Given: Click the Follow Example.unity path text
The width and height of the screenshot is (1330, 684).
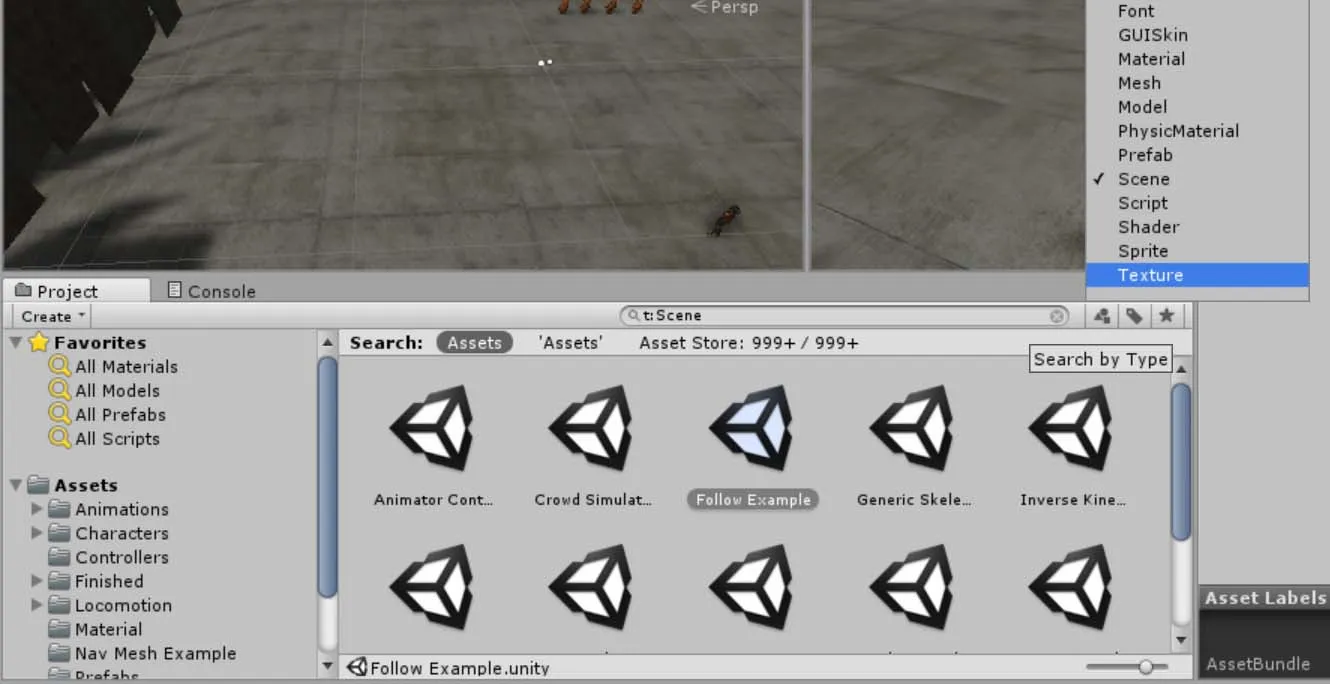Looking at the screenshot, I should (x=459, y=668).
